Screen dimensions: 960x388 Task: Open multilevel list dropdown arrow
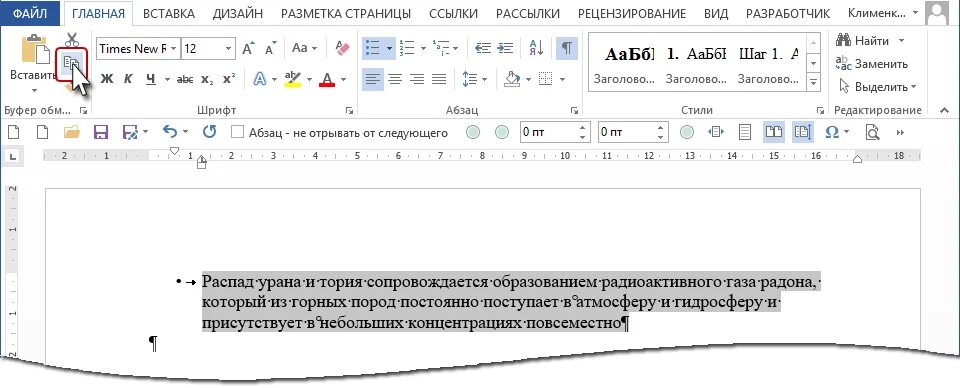(457, 48)
